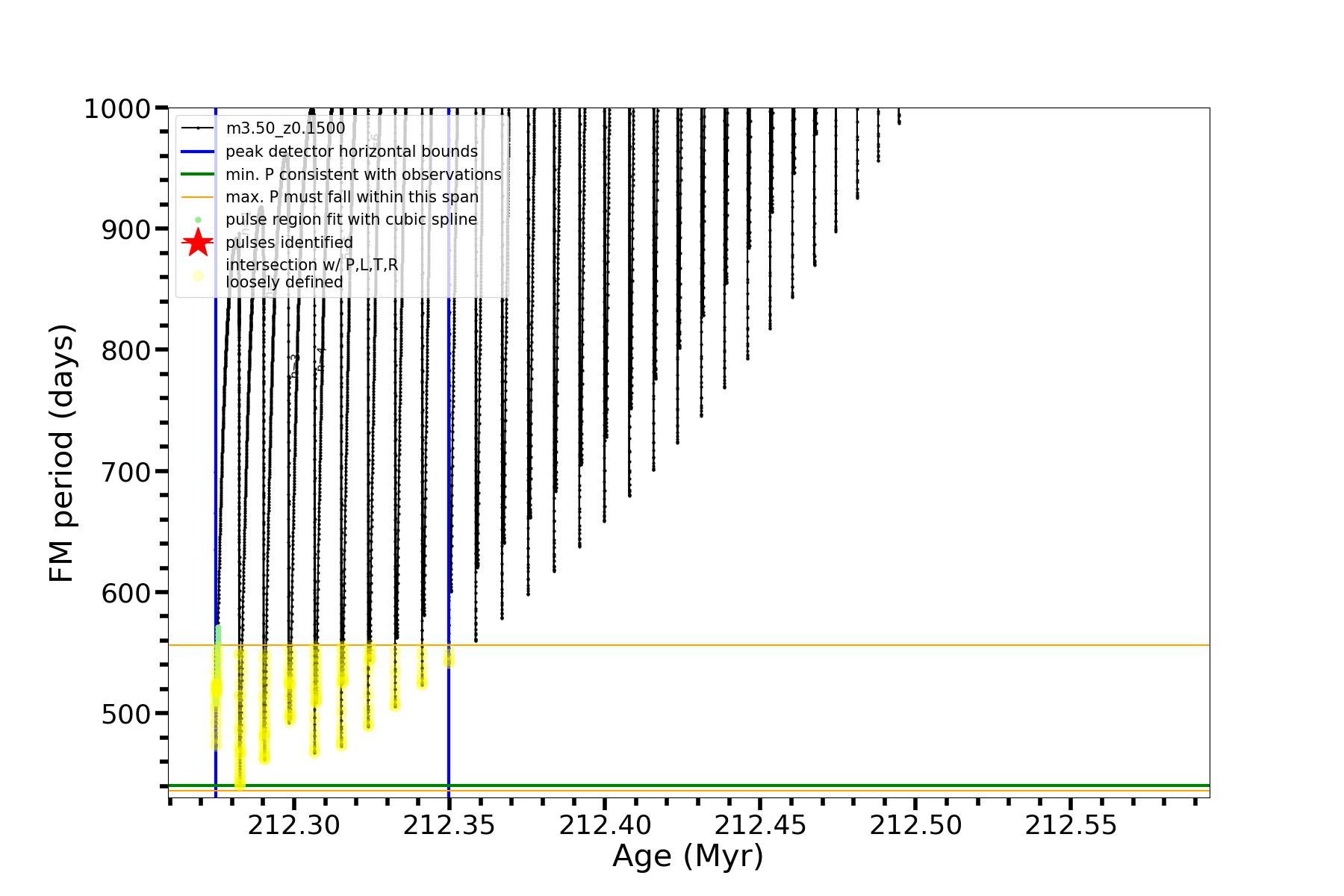This screenshot has width=1344, height=896.
Task: Click the 'min. P consistent with observations' label
Action: 363,175
